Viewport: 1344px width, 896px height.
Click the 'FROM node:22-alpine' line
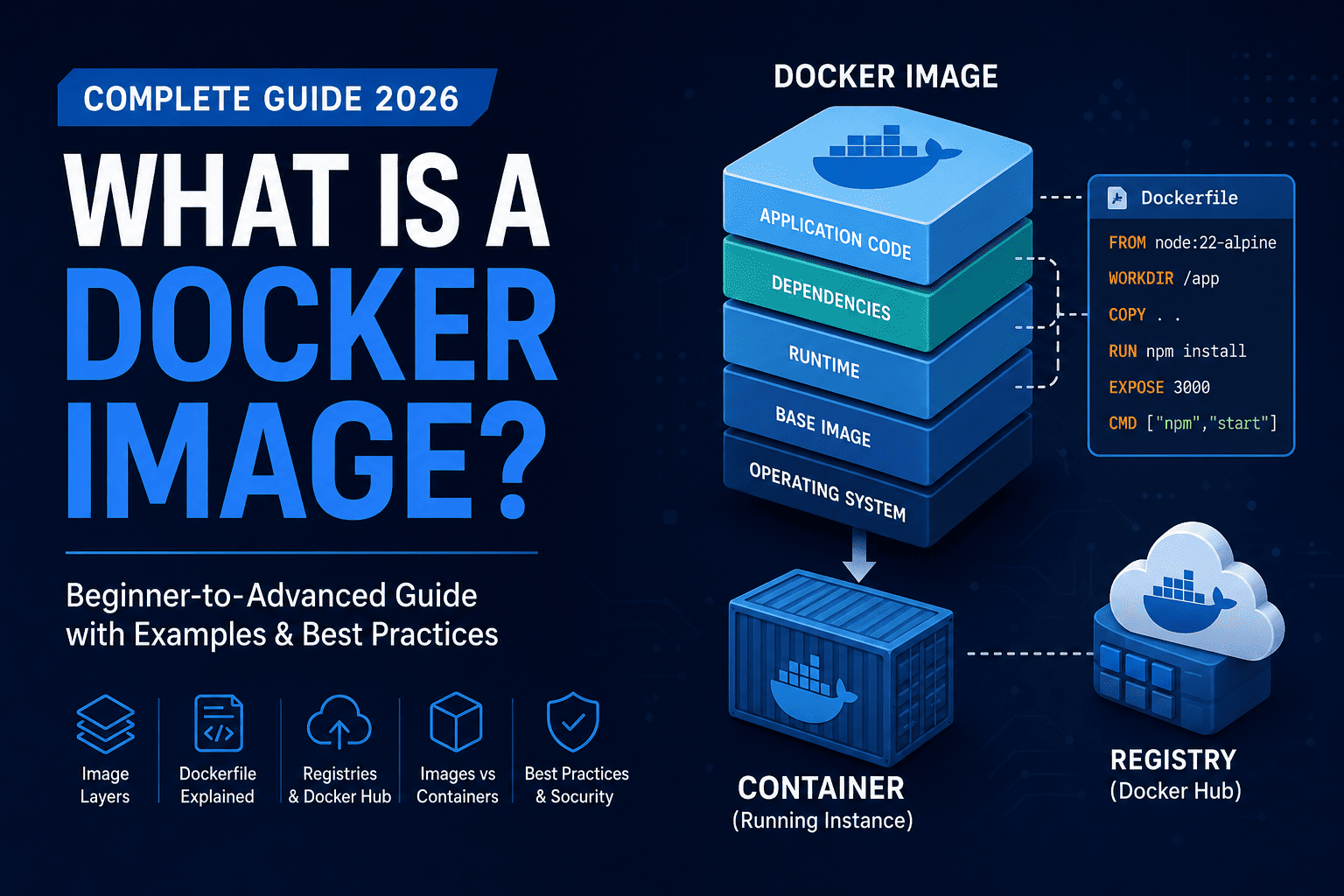point(1192,242)
